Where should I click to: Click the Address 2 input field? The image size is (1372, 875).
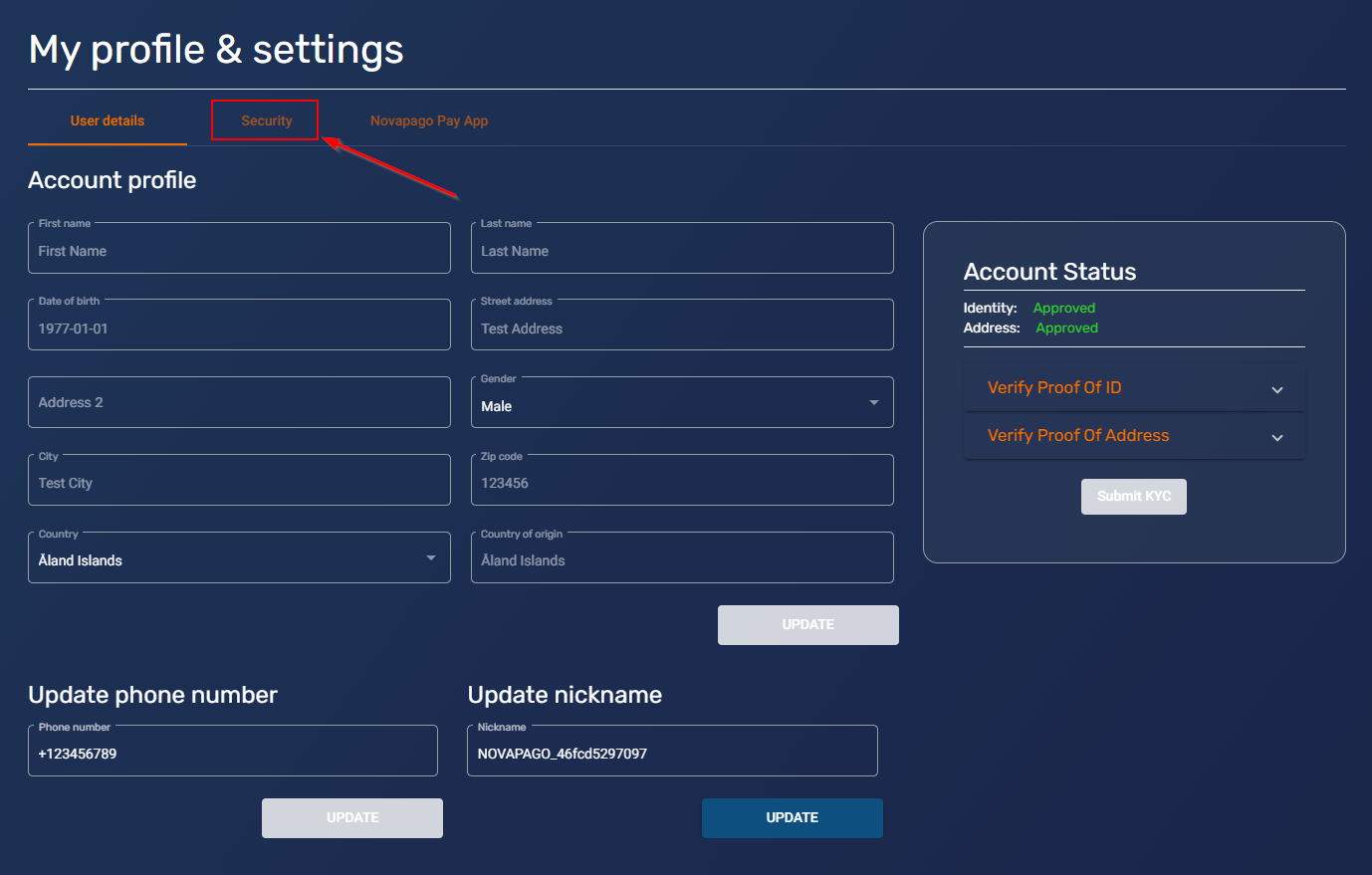click(239, 402)
